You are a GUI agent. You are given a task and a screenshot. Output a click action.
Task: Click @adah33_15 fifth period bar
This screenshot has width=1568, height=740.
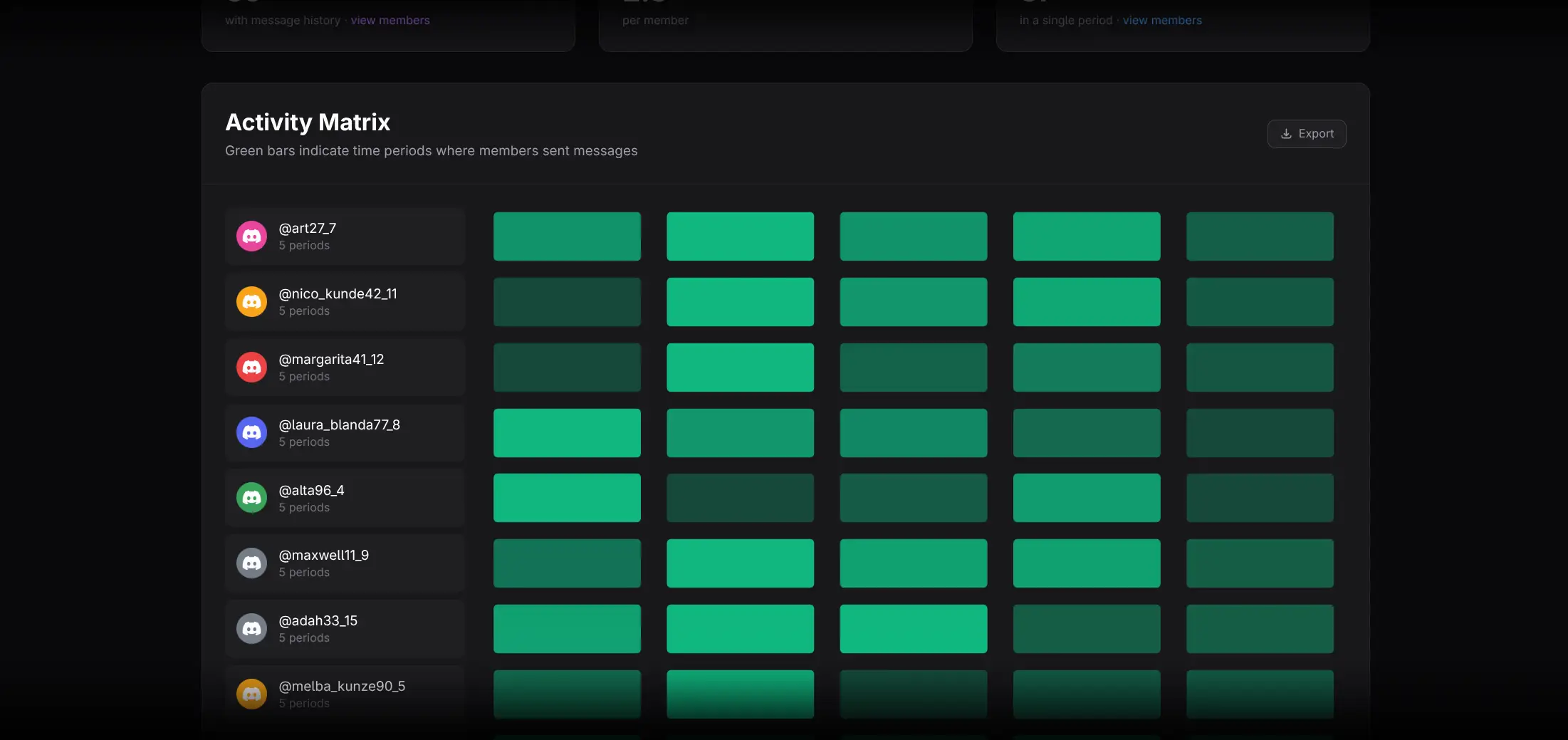point(1260,629)
